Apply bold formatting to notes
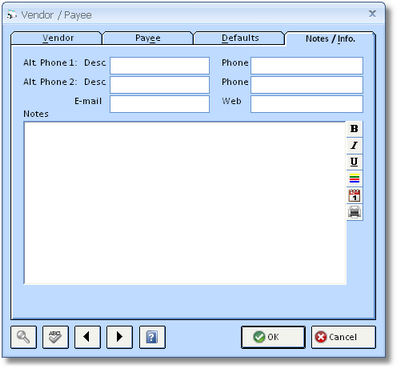 click(x=354, y=129)
